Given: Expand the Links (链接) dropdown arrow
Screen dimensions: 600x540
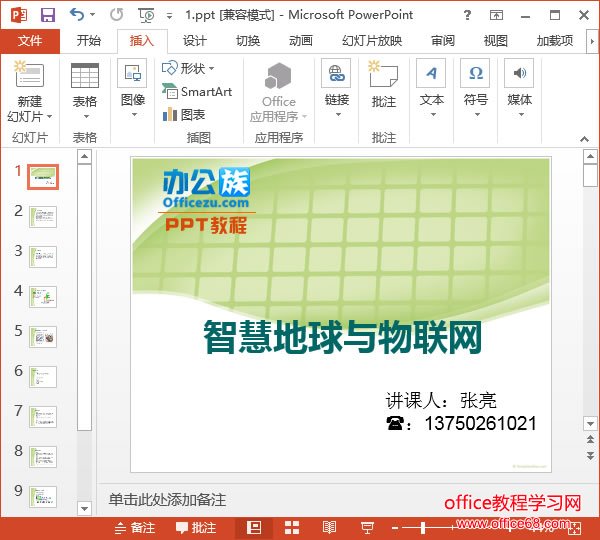Looking at the screenshot, I should click(x=338, y=114).
